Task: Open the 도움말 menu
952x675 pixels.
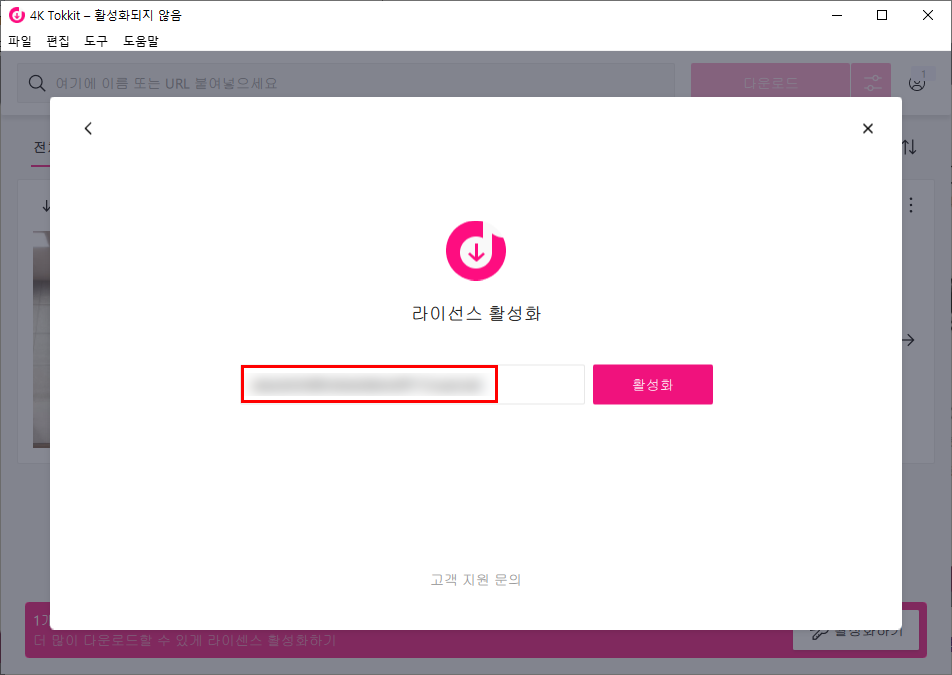Action: 141,41
